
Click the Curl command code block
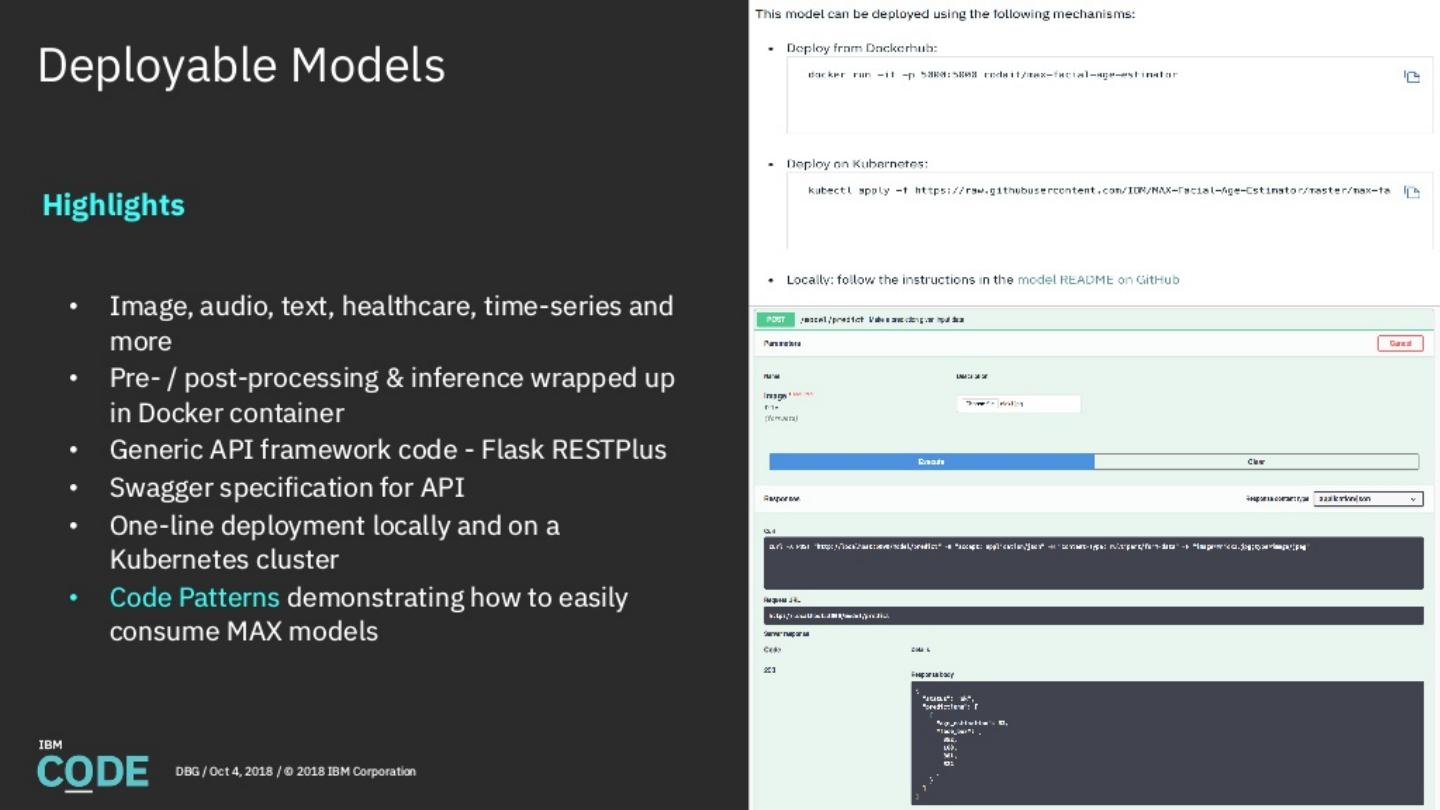[1093, 563]
